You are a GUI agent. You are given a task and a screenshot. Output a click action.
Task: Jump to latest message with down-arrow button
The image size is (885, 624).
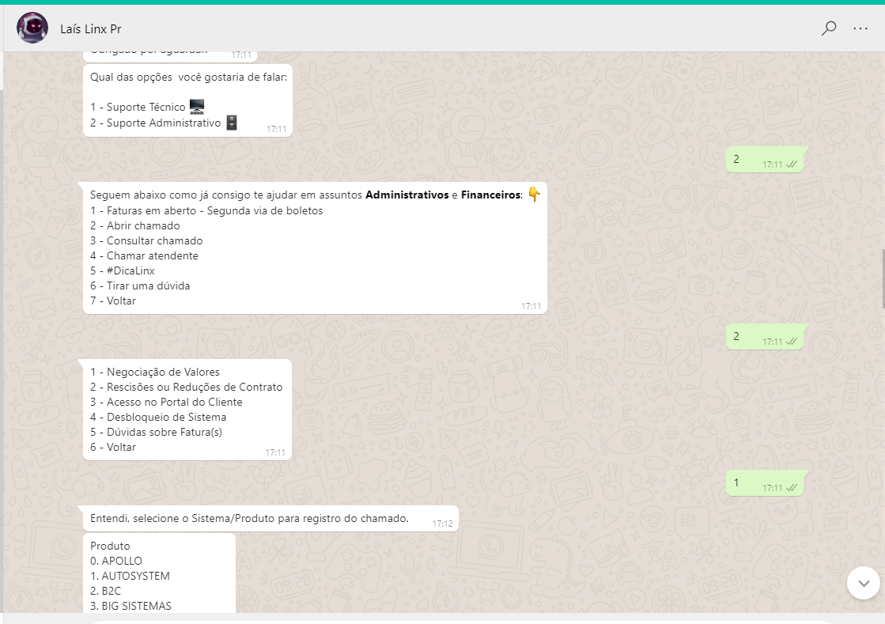[x=864, y=583]
